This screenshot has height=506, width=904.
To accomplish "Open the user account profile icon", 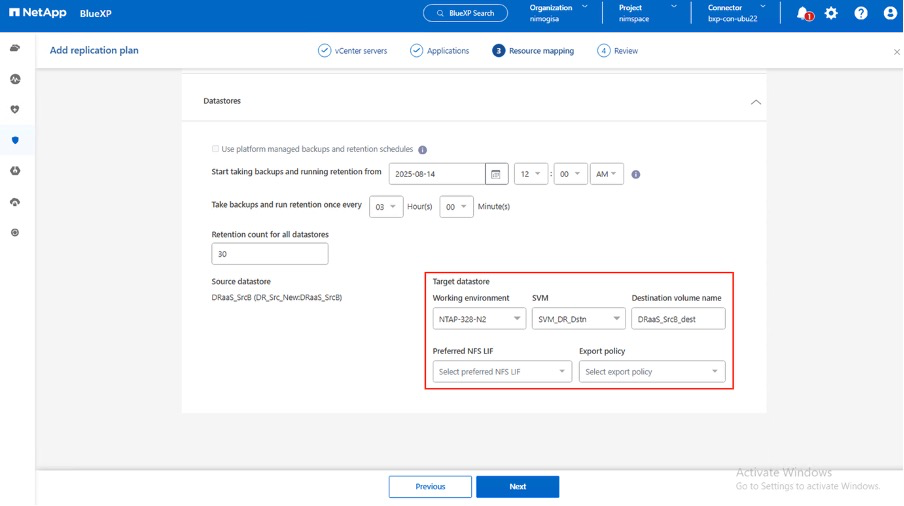I will pos(890,13).
